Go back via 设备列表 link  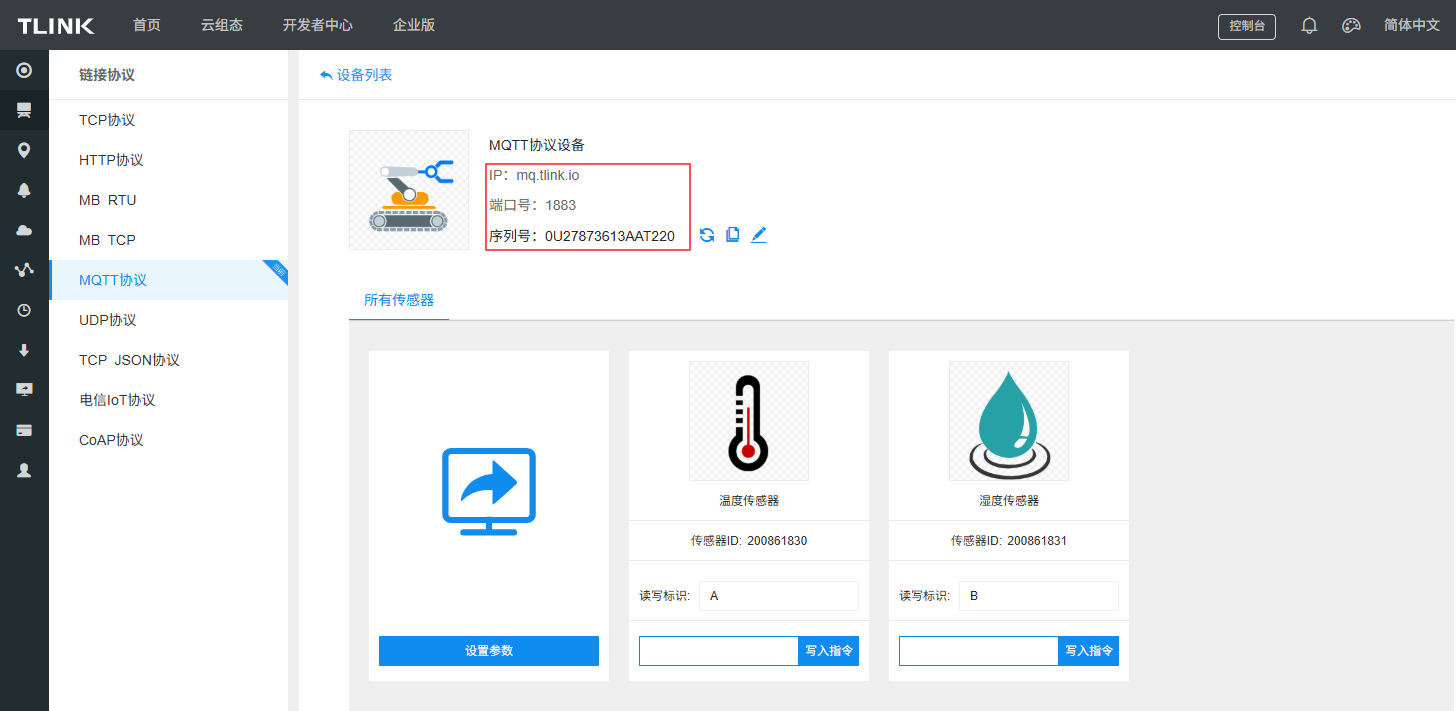357,75
